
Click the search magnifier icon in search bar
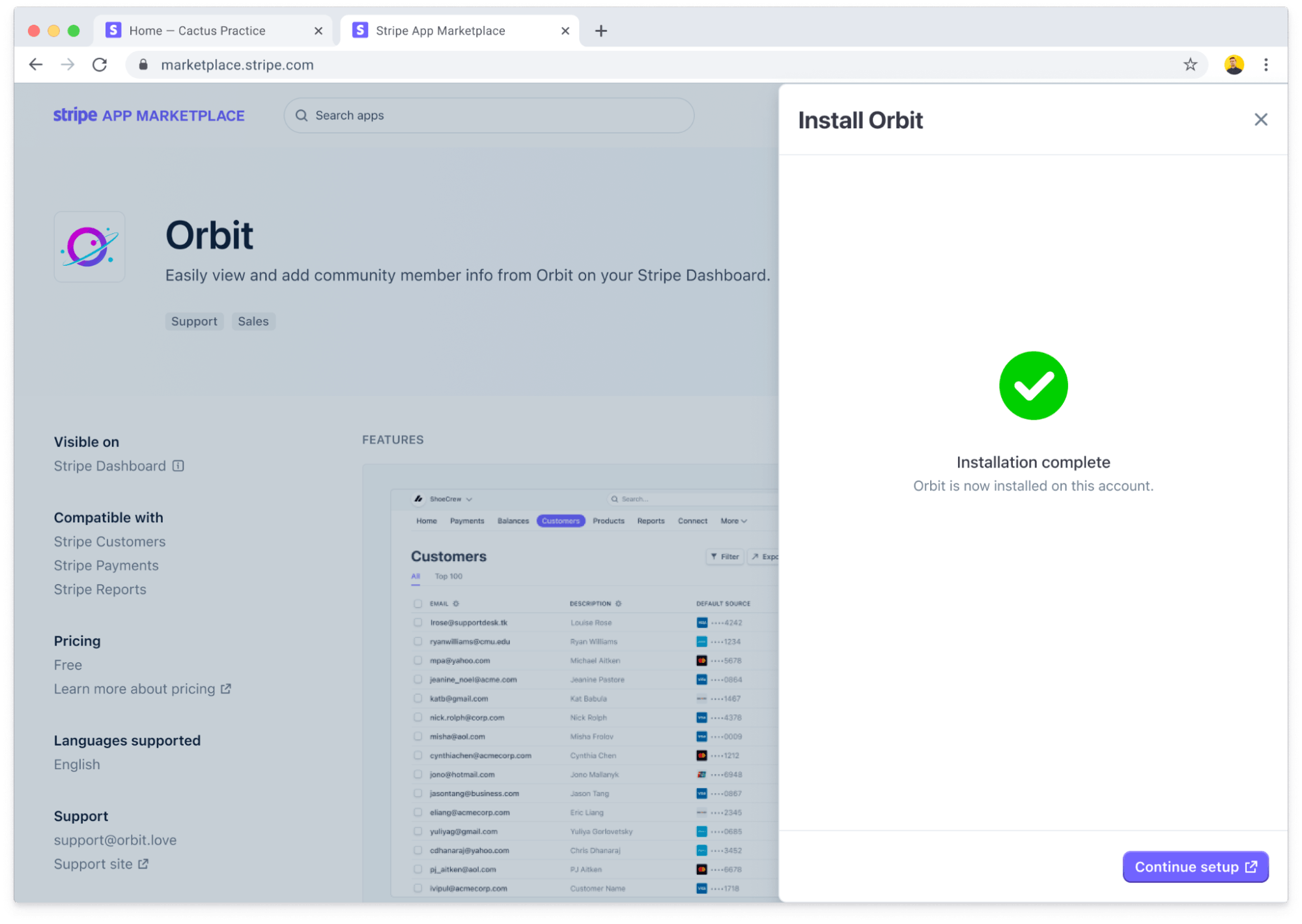[303, 114]
